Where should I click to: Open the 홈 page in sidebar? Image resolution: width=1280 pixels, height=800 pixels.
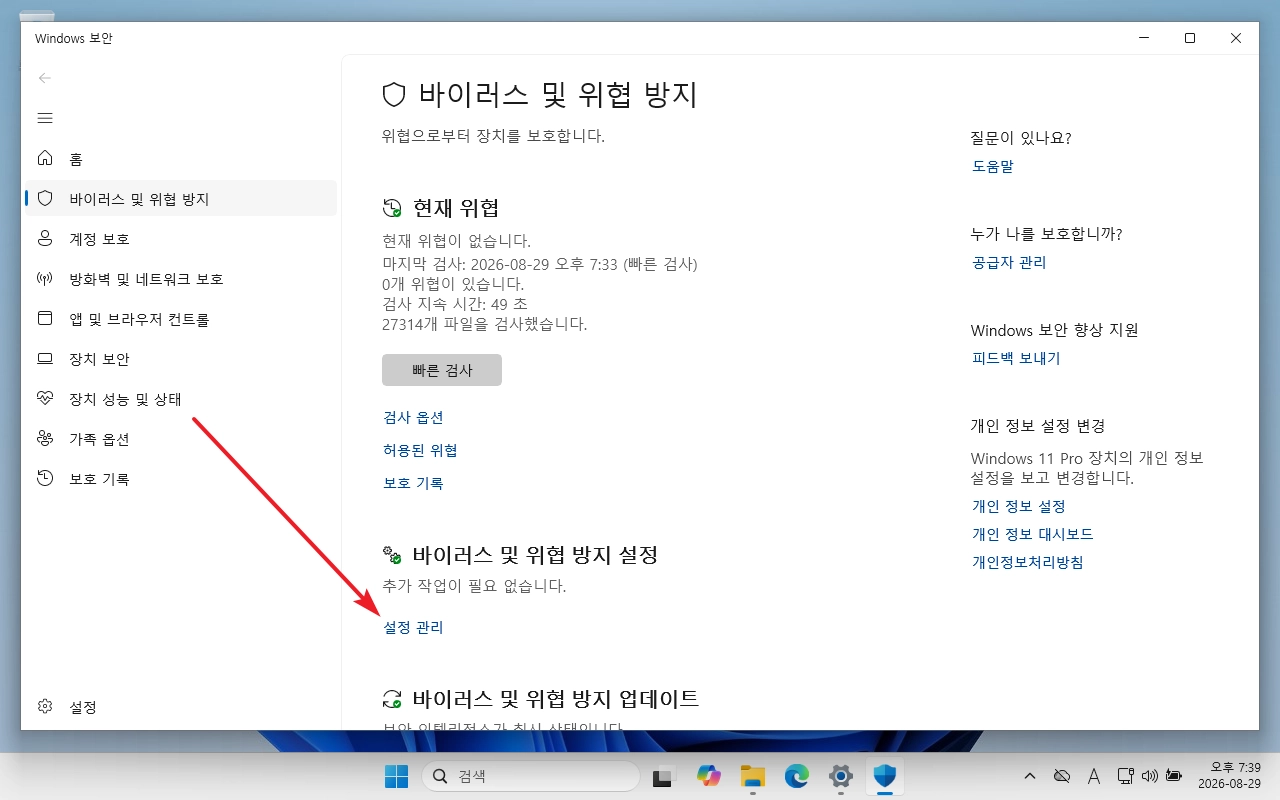181,159
